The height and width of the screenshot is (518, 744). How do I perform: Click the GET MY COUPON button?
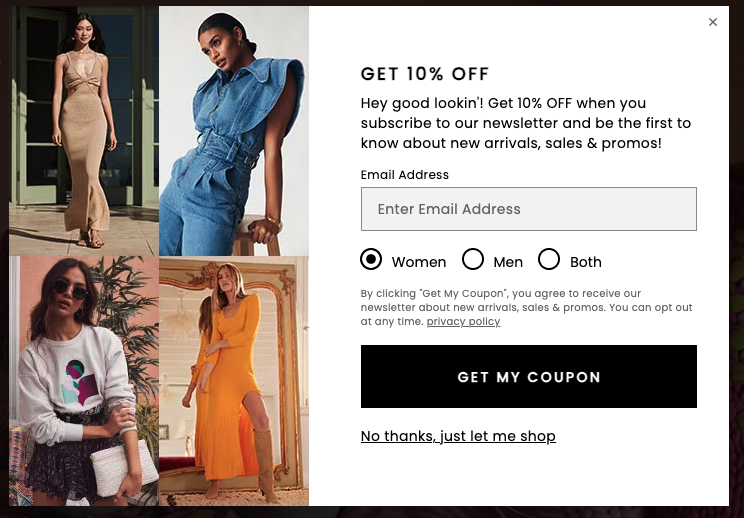point(529,376)
